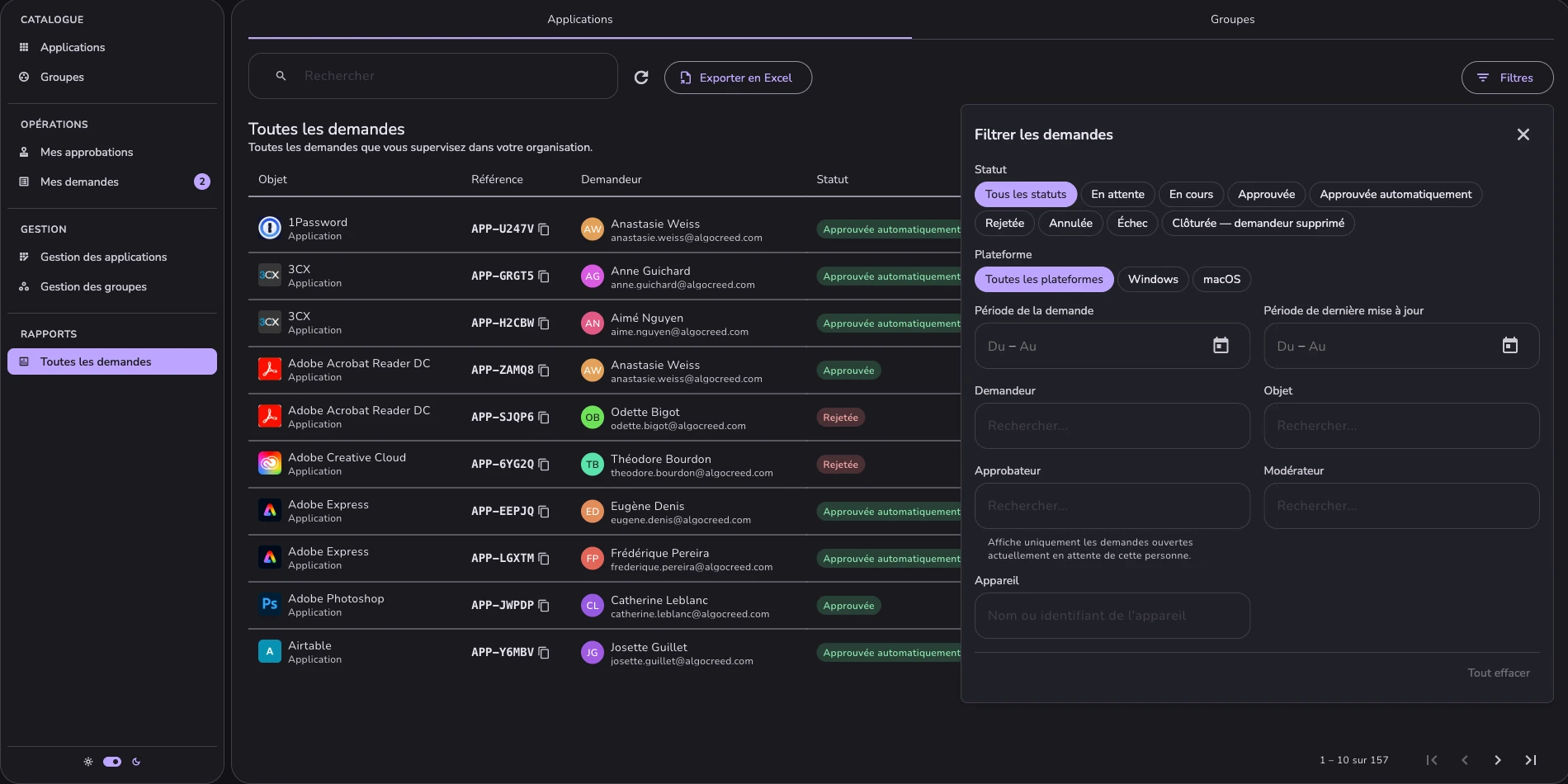Click the Rechercher search field
Screen dimensions: 1568x784
click(433, 76)
